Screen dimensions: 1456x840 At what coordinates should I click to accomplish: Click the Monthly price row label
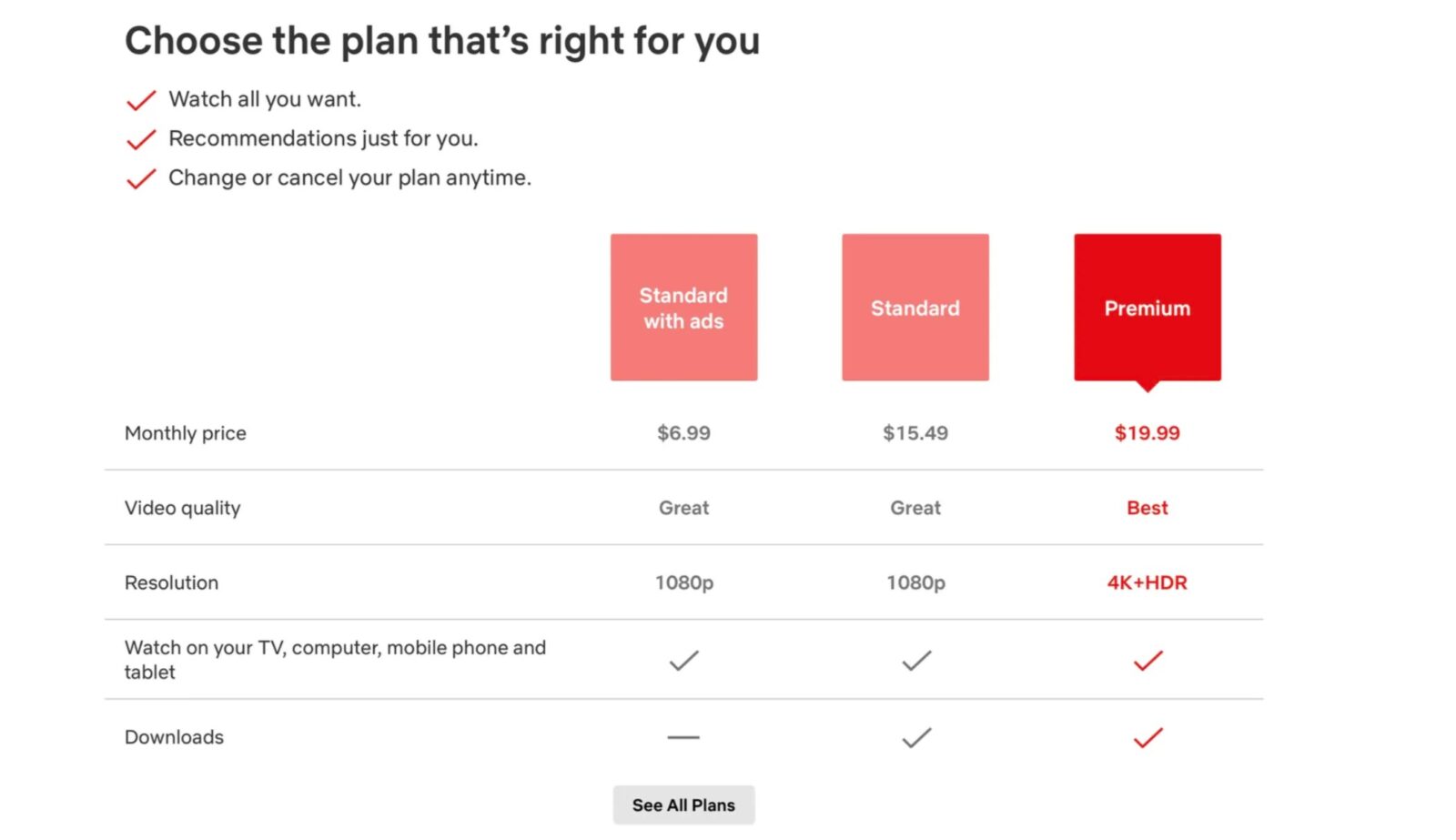coord(186,433)
